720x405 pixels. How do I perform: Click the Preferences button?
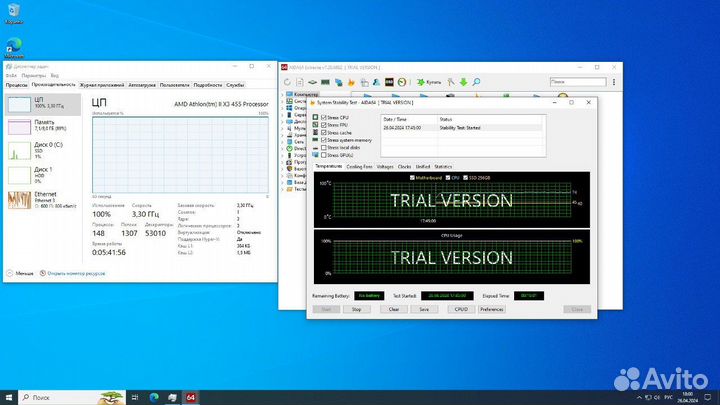492,310
